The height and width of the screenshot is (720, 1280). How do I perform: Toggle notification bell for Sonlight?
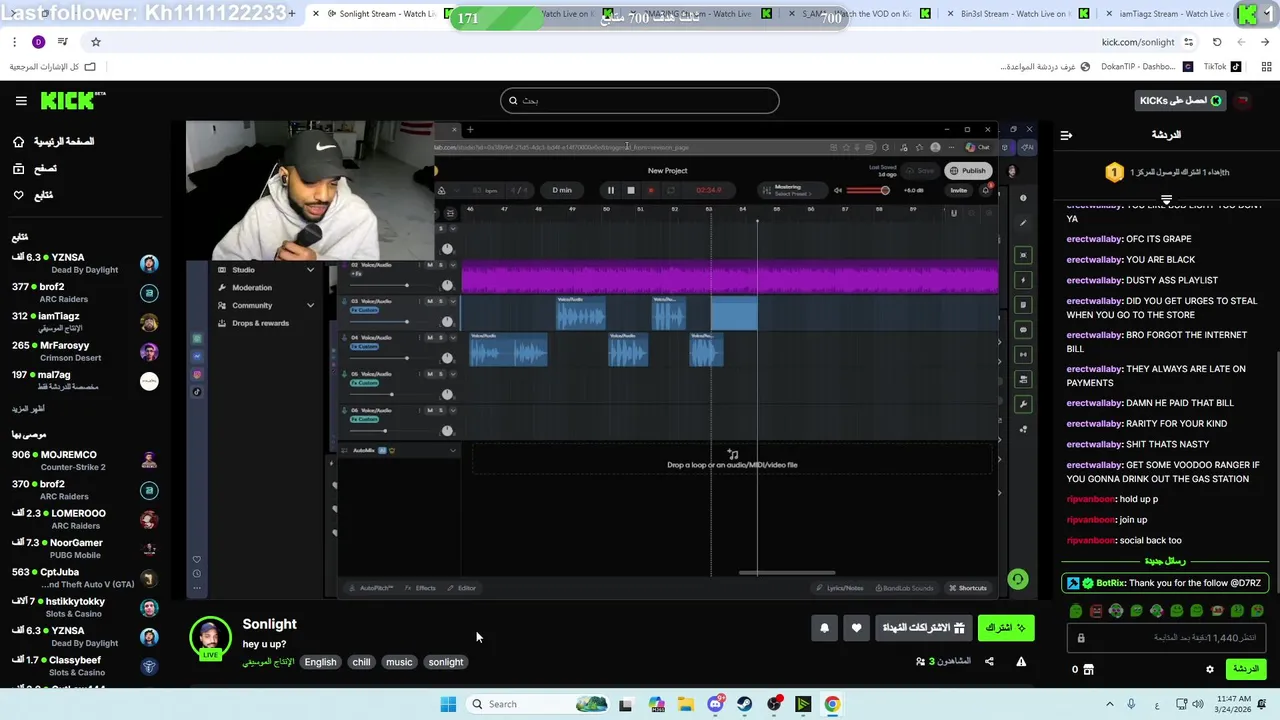tap(824, 628)
